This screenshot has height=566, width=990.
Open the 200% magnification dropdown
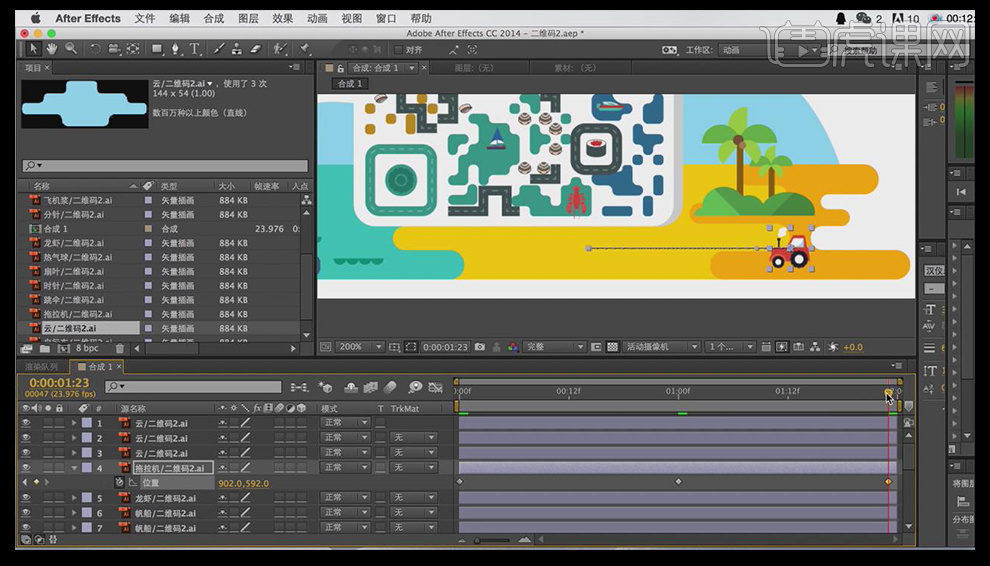[x=360, y=347]
